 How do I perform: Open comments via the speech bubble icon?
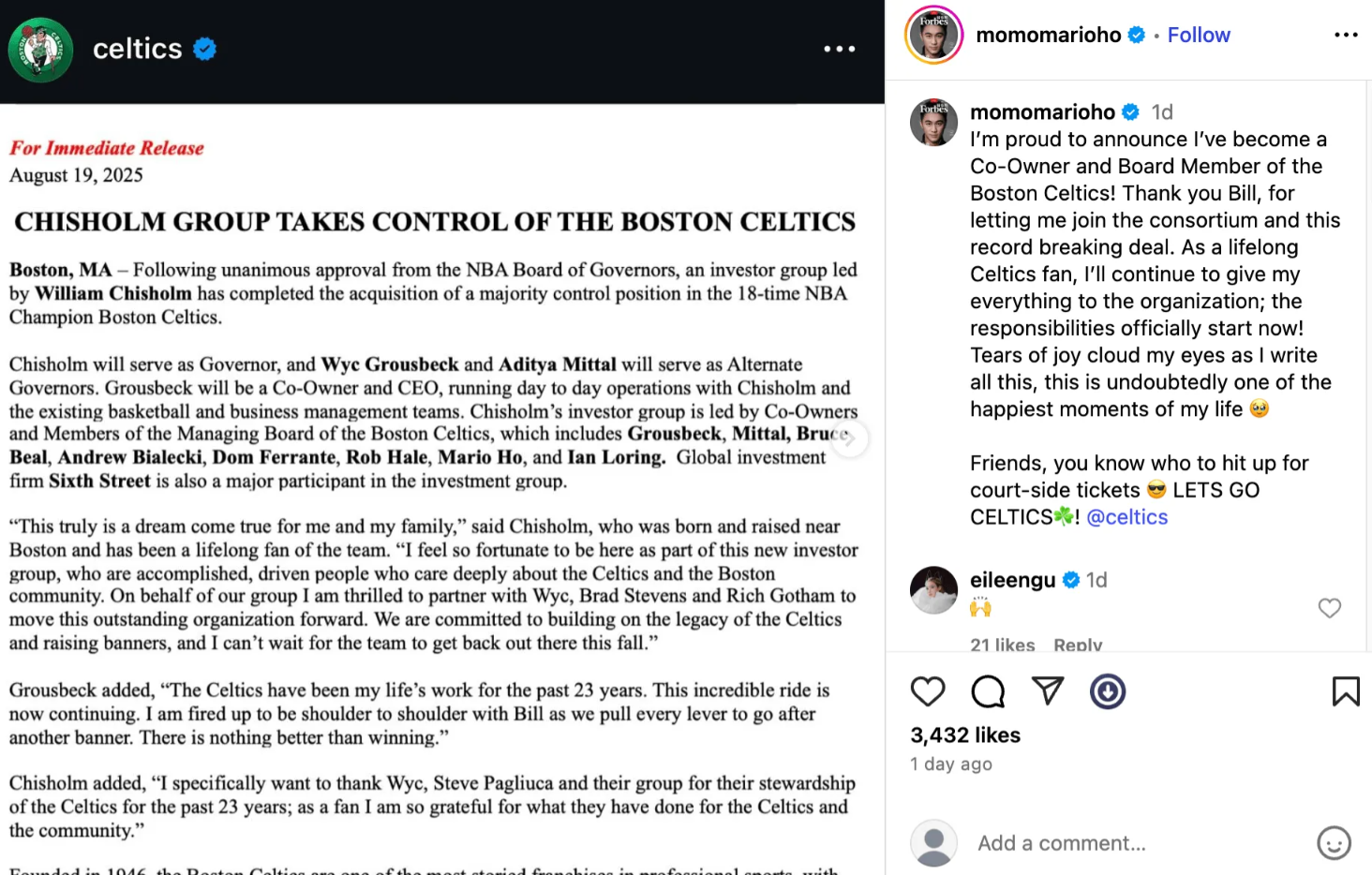(x=988, y=692)
